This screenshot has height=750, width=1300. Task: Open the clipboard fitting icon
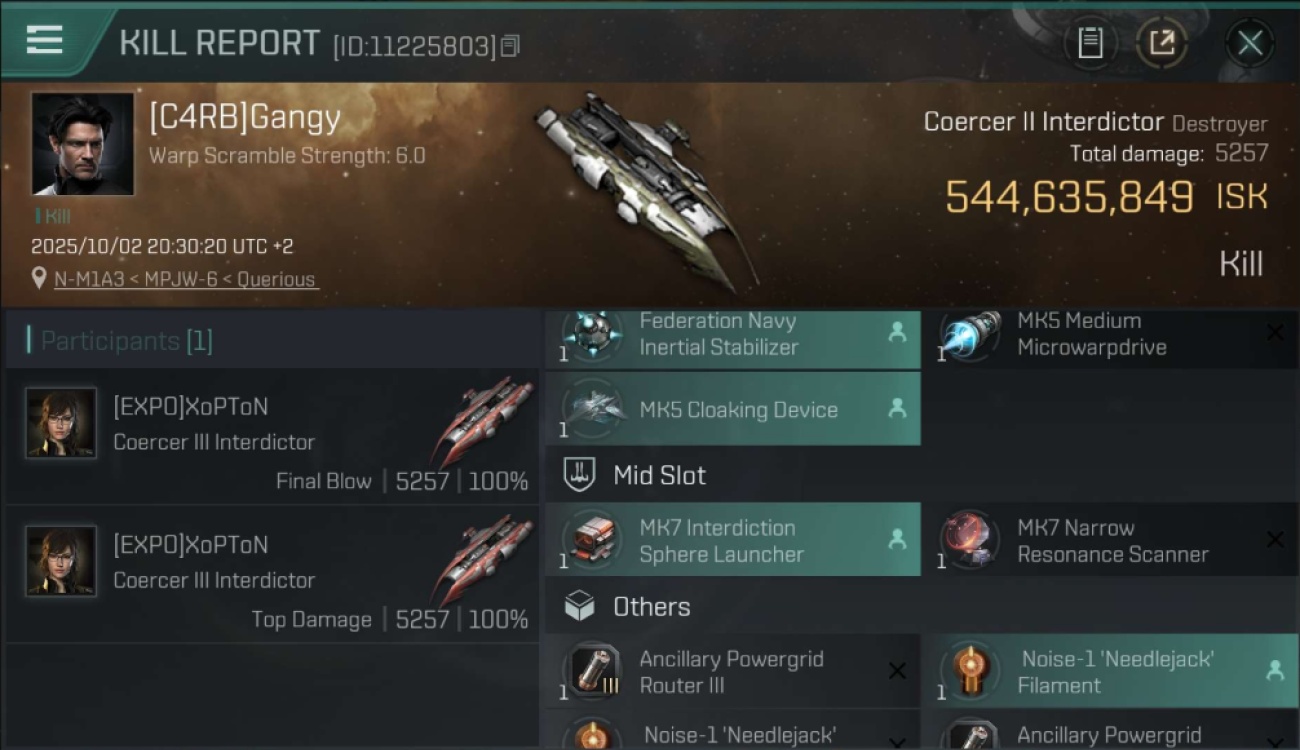[x=1090, y=43]
